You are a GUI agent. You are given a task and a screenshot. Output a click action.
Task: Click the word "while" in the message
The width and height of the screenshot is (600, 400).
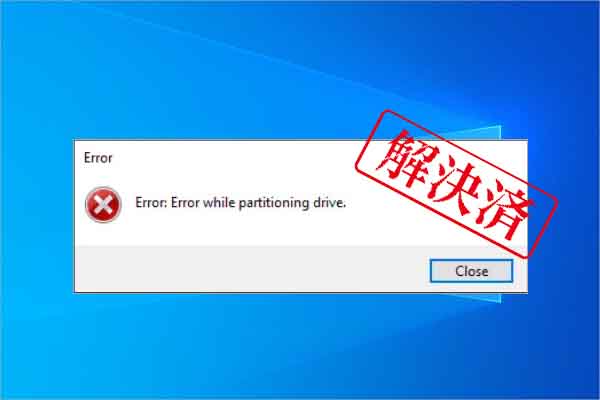[218, 202]
